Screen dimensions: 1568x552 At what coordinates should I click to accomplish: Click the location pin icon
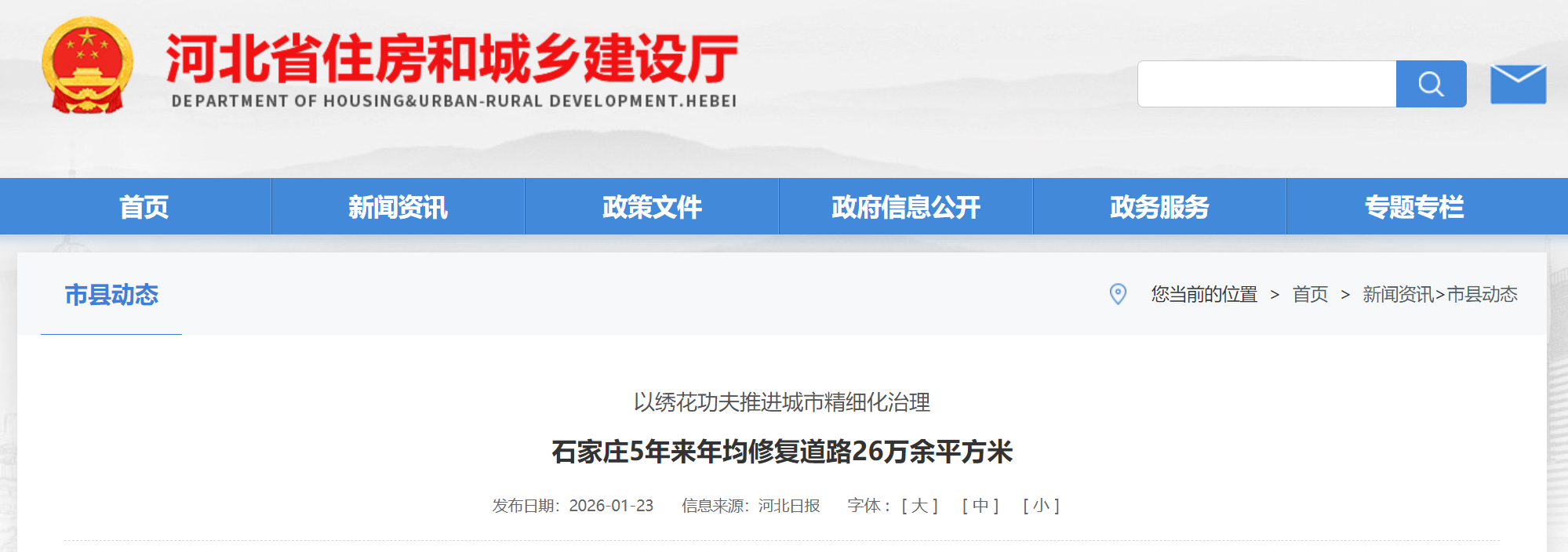point(1118,294)
